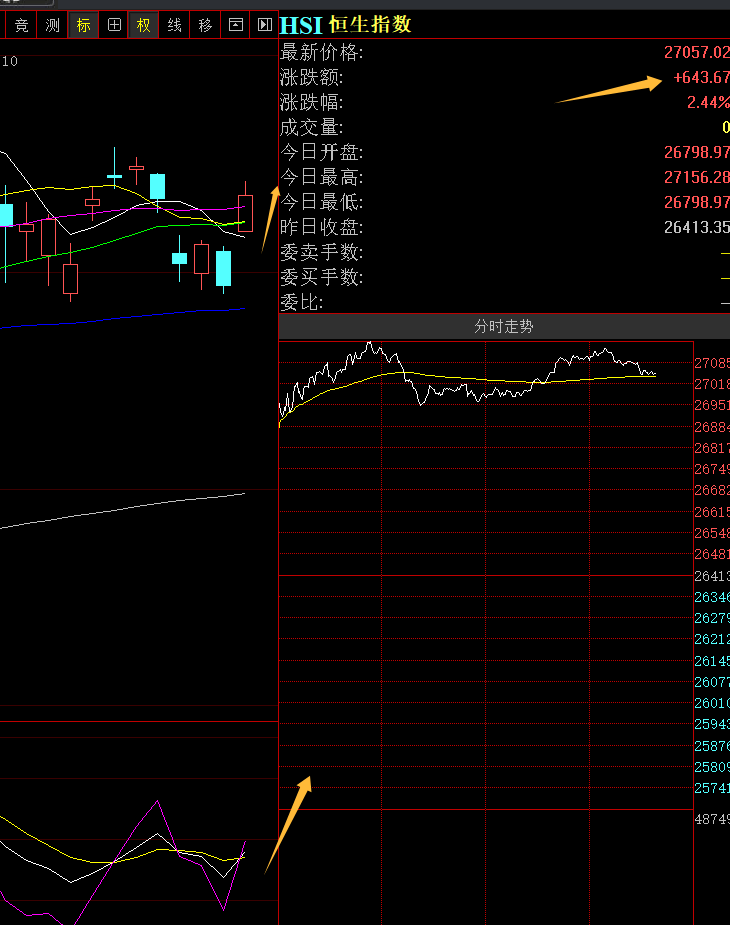Click the 测 toolbar button
Viewport: 730px width, 925px height.
click(52, 25)
